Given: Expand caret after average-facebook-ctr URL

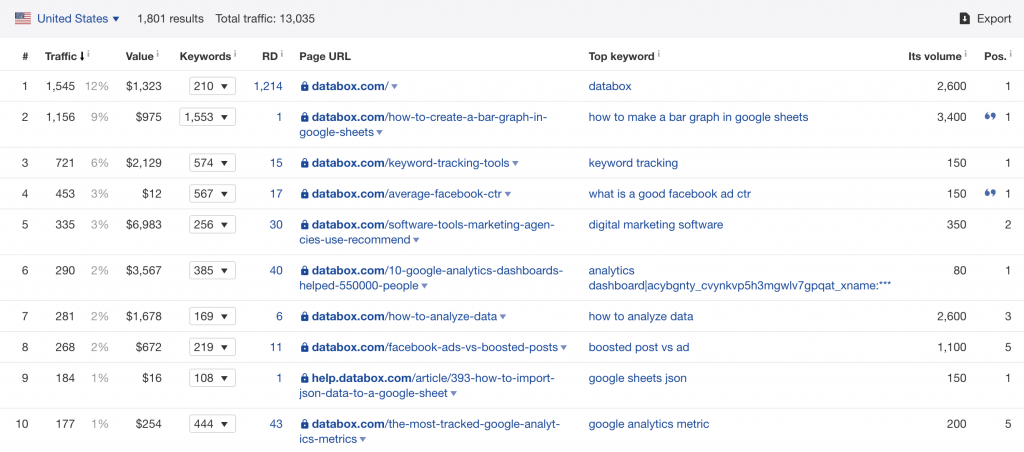Looking at the screenshot, I should coord(508,195).
